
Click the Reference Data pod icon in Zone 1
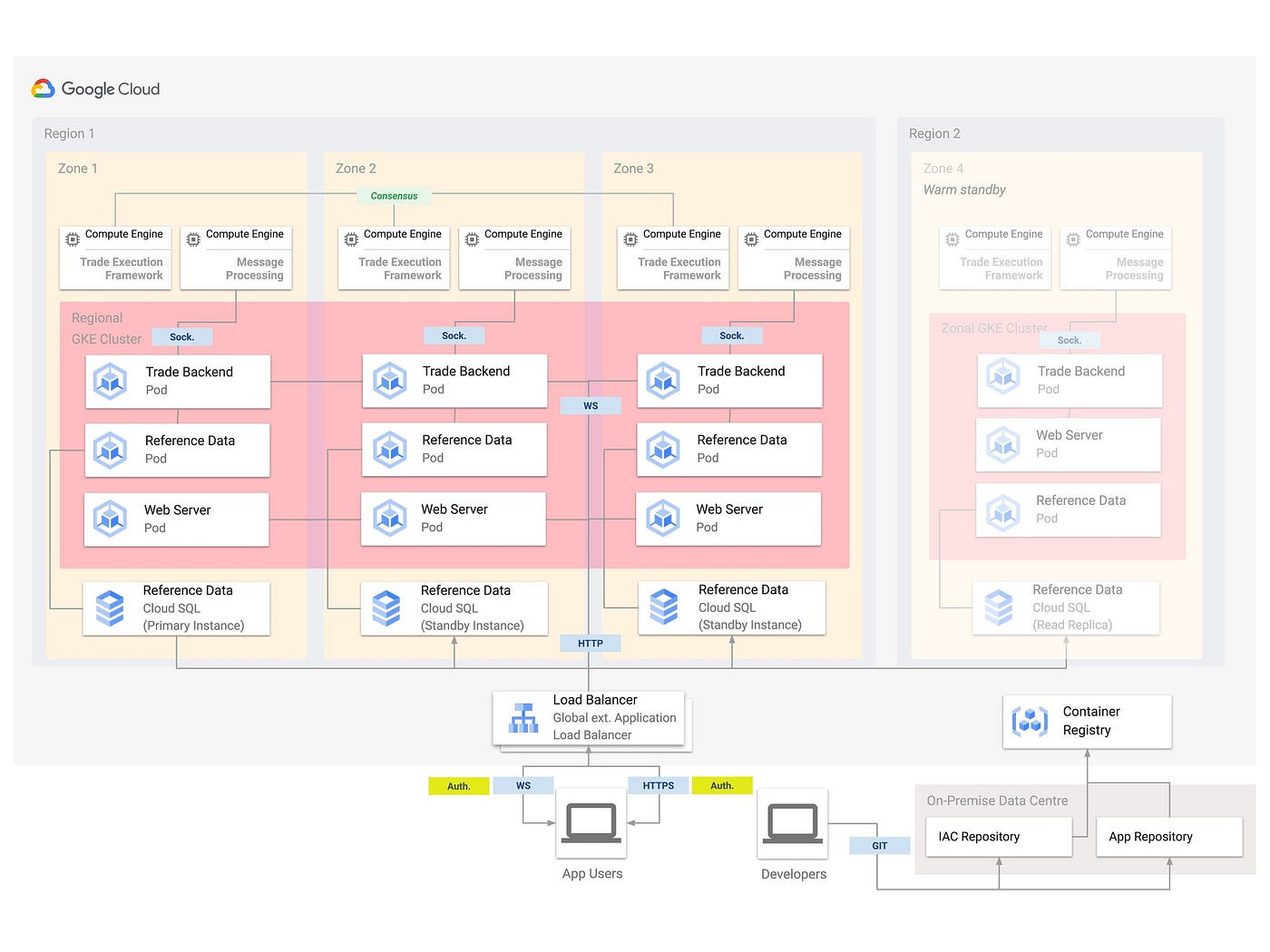(x=110, y=450)
